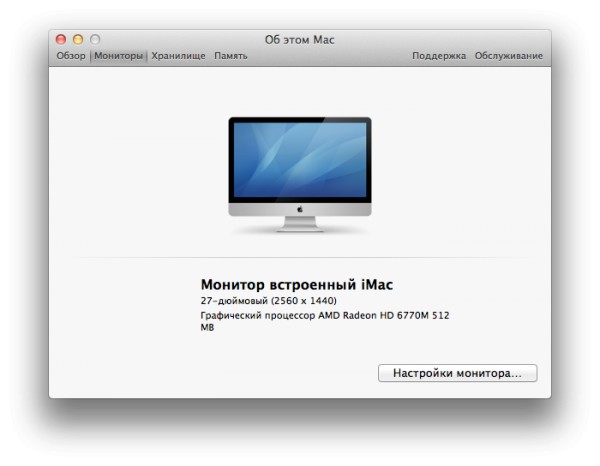Click the iMac display image
The width and height of the screenshot is (600, 466).
click(x=300, y=174)
